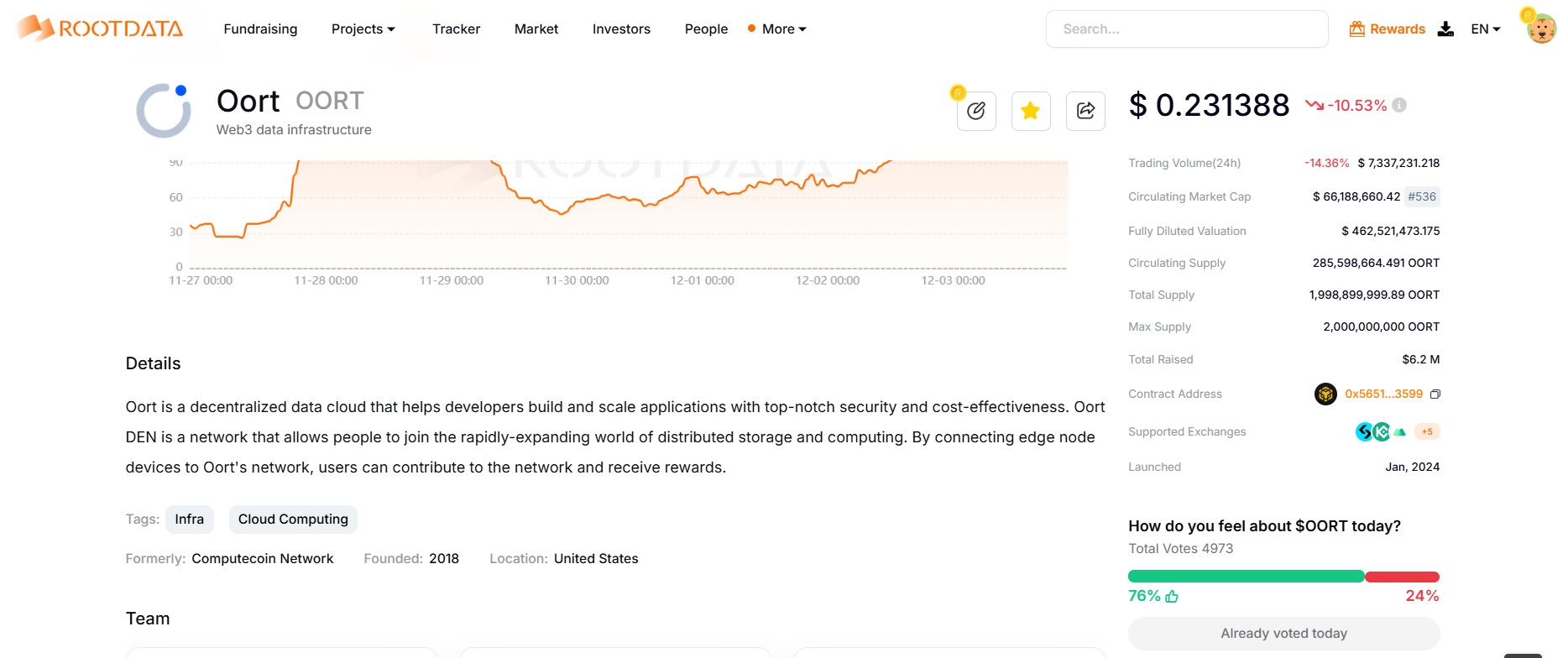Click the price change info icon

[x=1399, y=105]
